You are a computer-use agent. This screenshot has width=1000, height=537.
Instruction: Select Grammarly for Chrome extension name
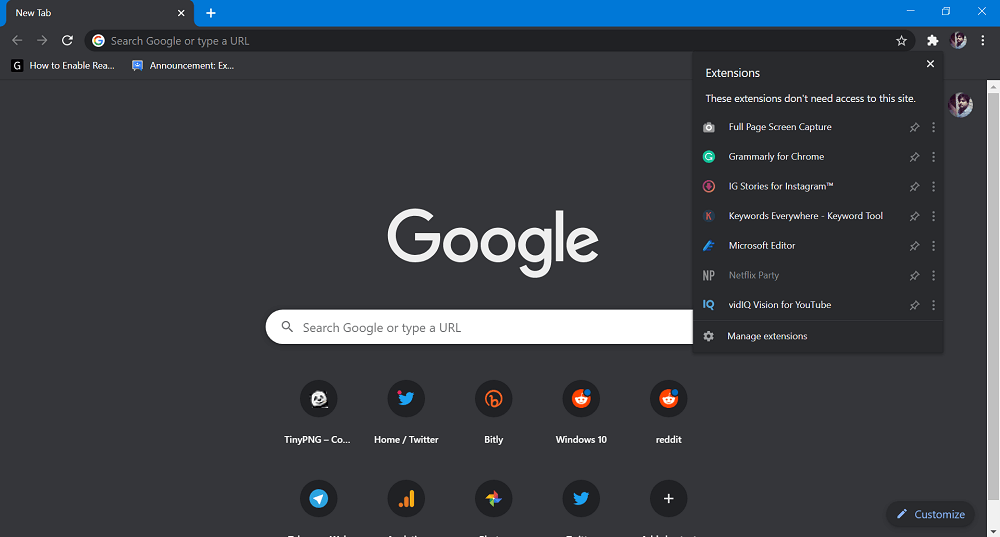pos(776,157)
